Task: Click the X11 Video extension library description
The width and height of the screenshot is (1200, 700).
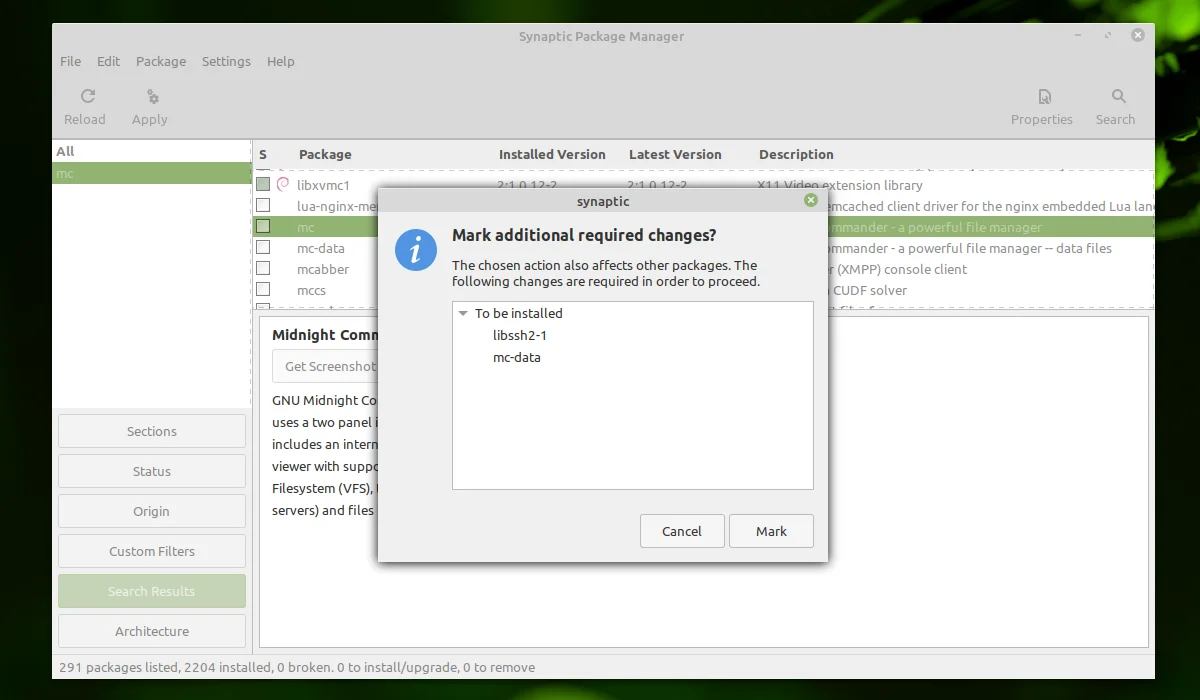Action: [x=840, y=185]
